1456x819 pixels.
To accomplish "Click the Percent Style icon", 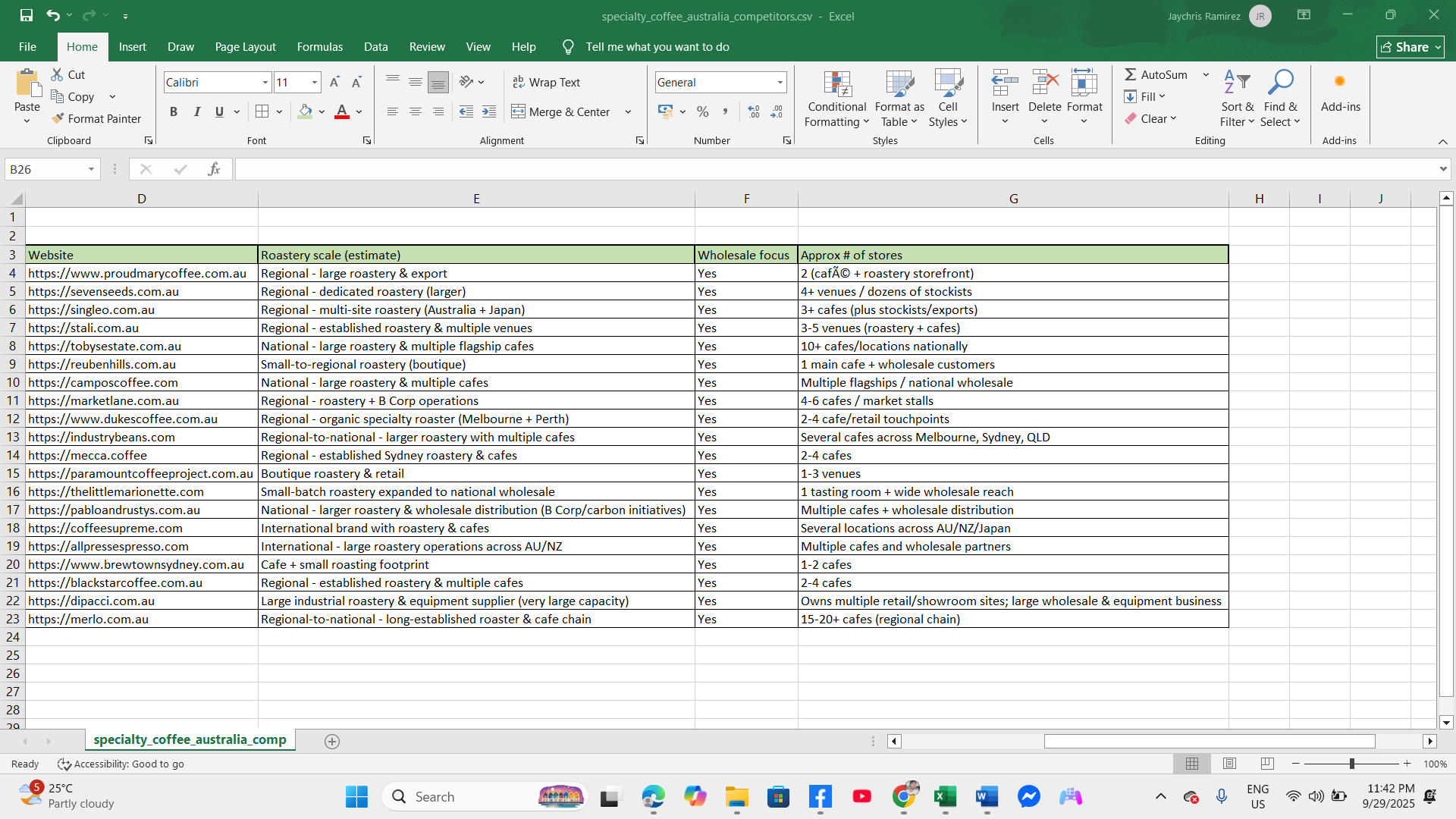I will tap(702, 111).
